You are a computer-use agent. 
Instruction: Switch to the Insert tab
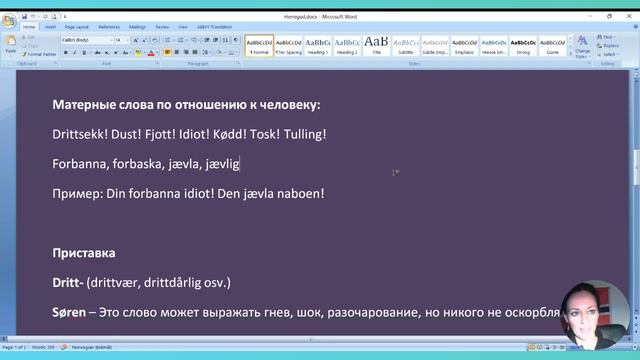[50, 27]
